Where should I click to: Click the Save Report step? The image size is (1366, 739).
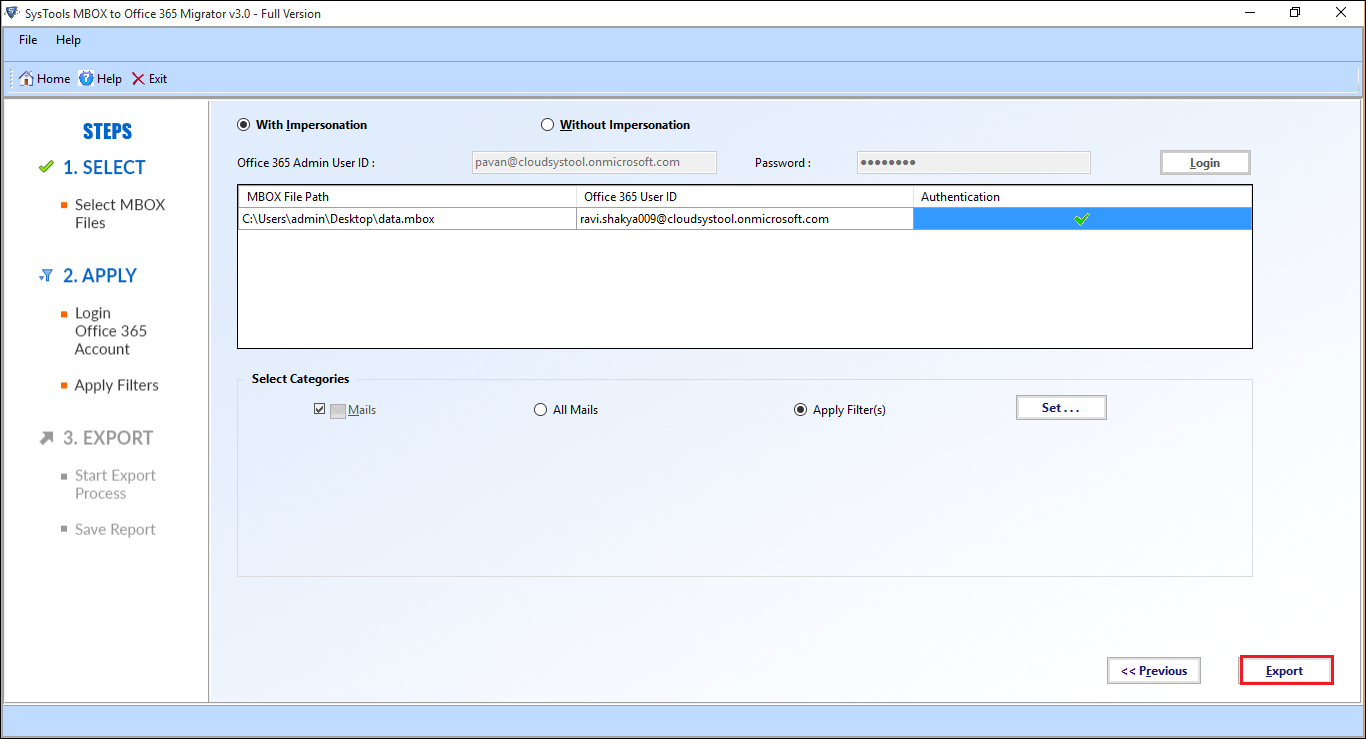pyautogui.click(x=115, y=529)
